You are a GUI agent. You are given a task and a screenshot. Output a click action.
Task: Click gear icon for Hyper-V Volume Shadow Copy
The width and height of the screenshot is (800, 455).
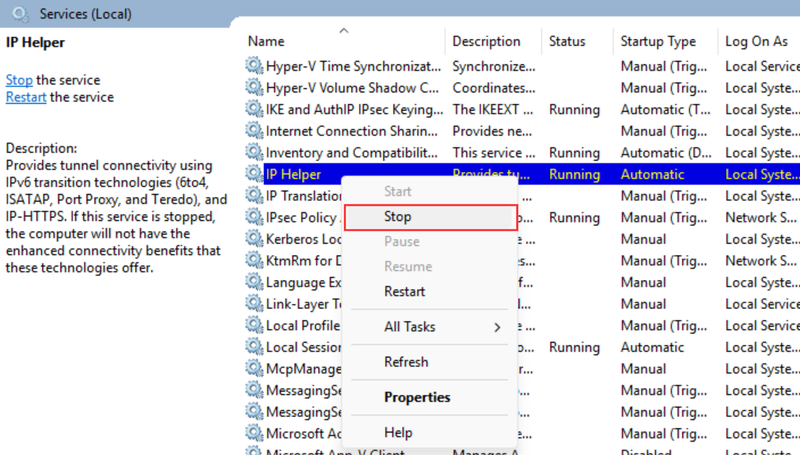point(254,87)
